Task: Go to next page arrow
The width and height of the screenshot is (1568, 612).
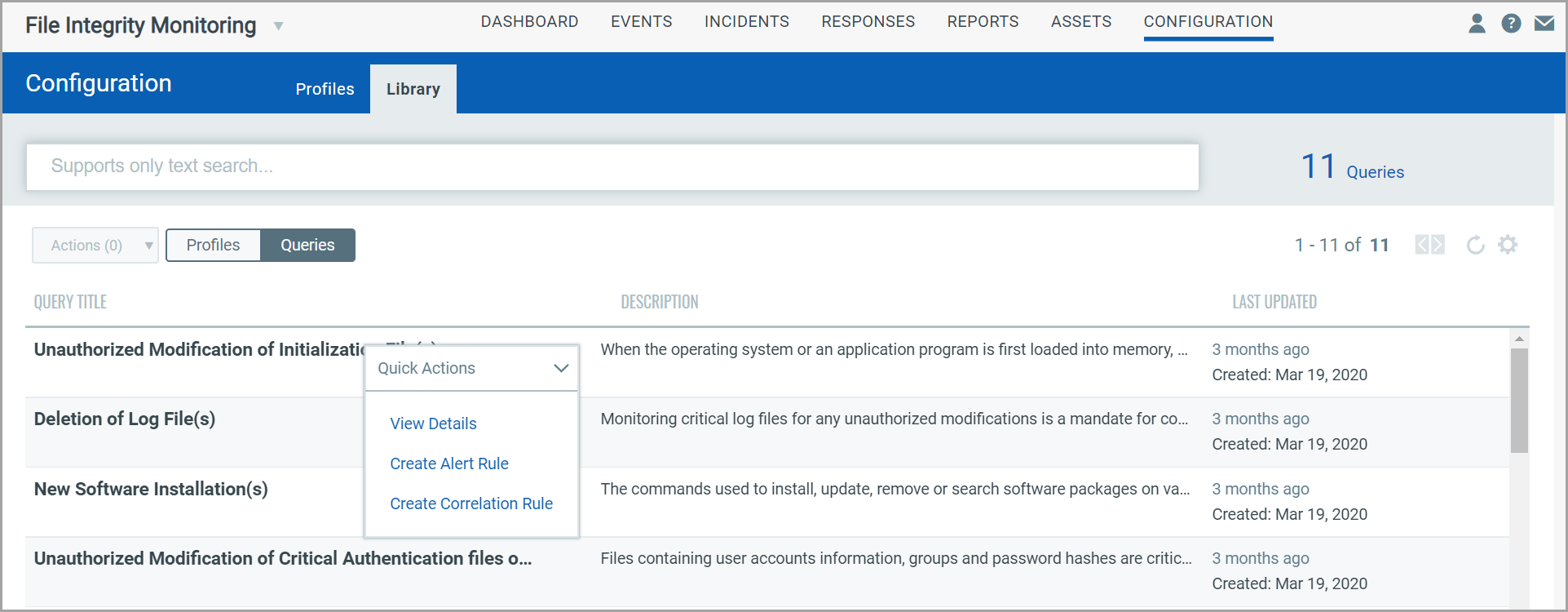Action: pyautogui.click(x=1438, y=245)
